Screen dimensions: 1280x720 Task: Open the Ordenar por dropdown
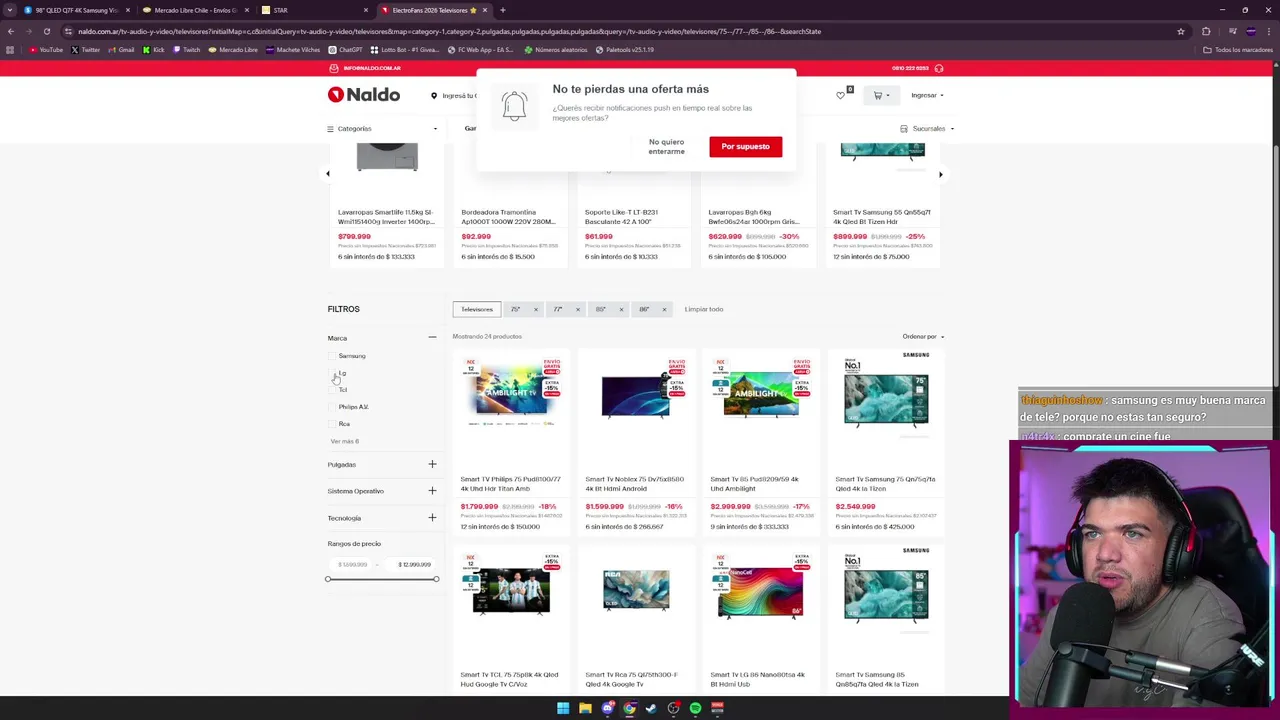[923, 337]
